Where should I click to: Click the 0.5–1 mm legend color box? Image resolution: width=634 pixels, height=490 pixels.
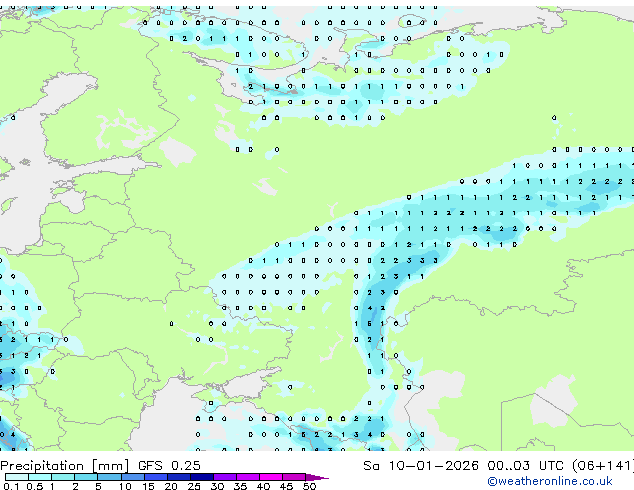pyautogui.click(x=40, y=477)
